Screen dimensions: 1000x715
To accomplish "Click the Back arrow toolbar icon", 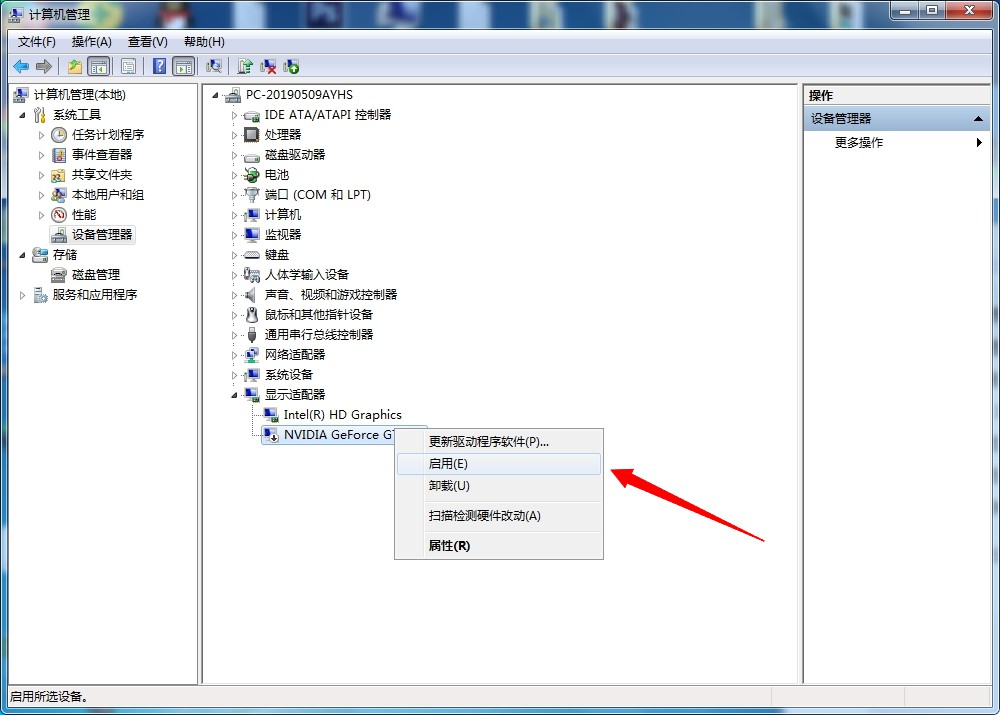I will 22,66.
